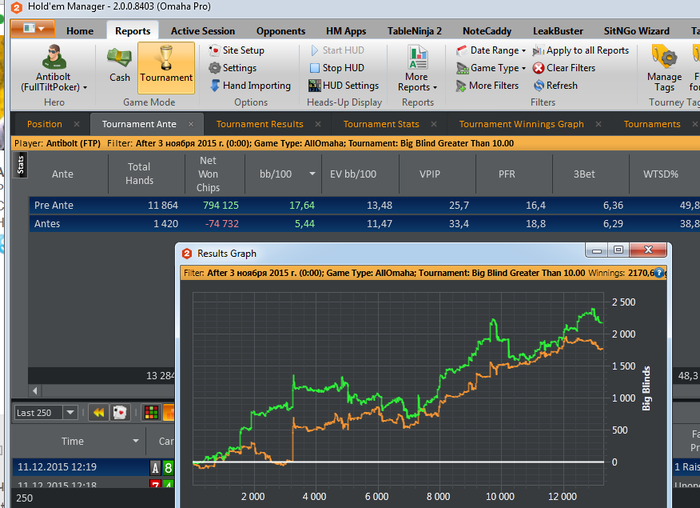This screenshot has width=700, height=508.
Task: Open the Tournaments report tab
Action: 652,124
